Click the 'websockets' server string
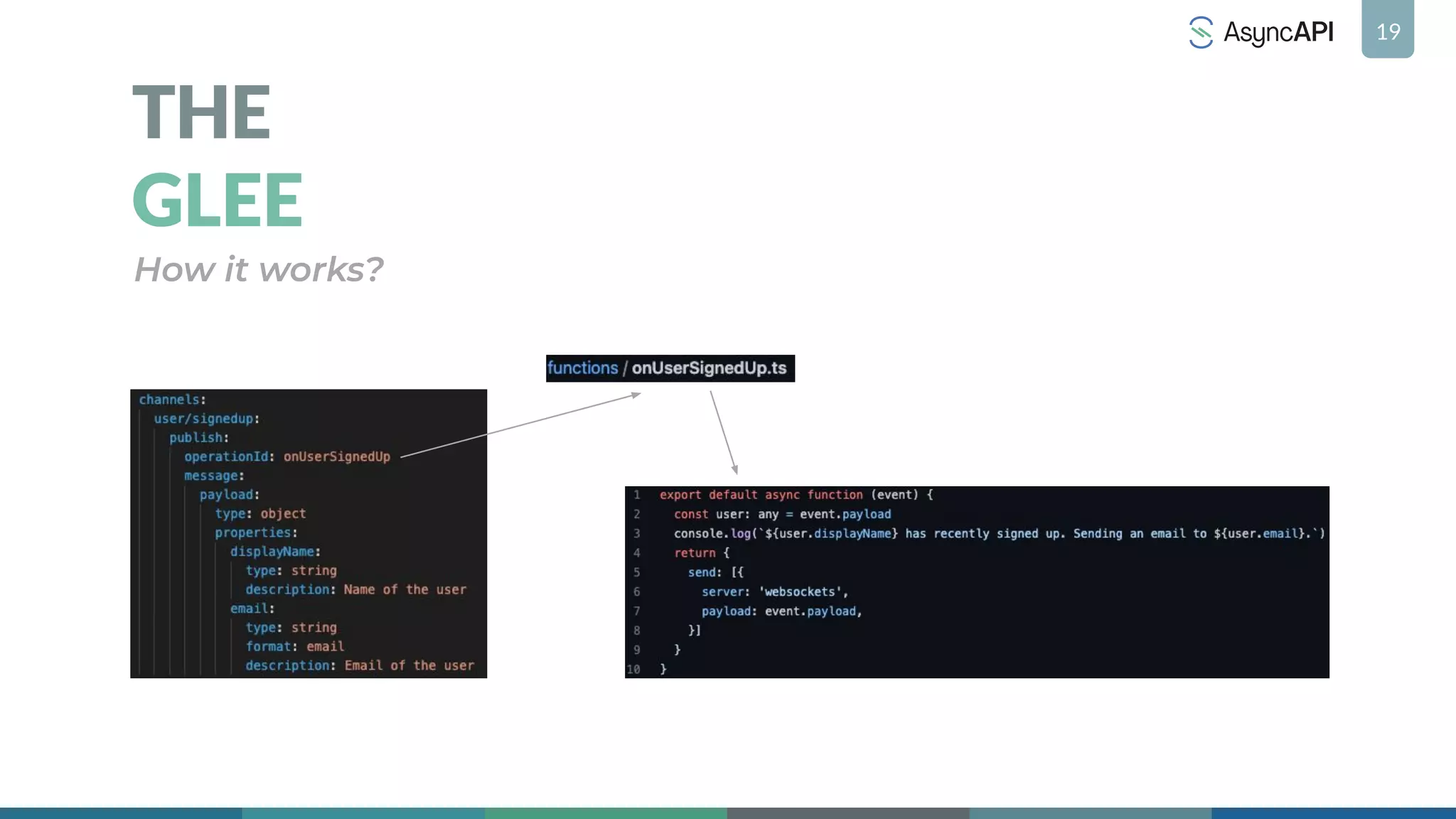 (800, 591)
